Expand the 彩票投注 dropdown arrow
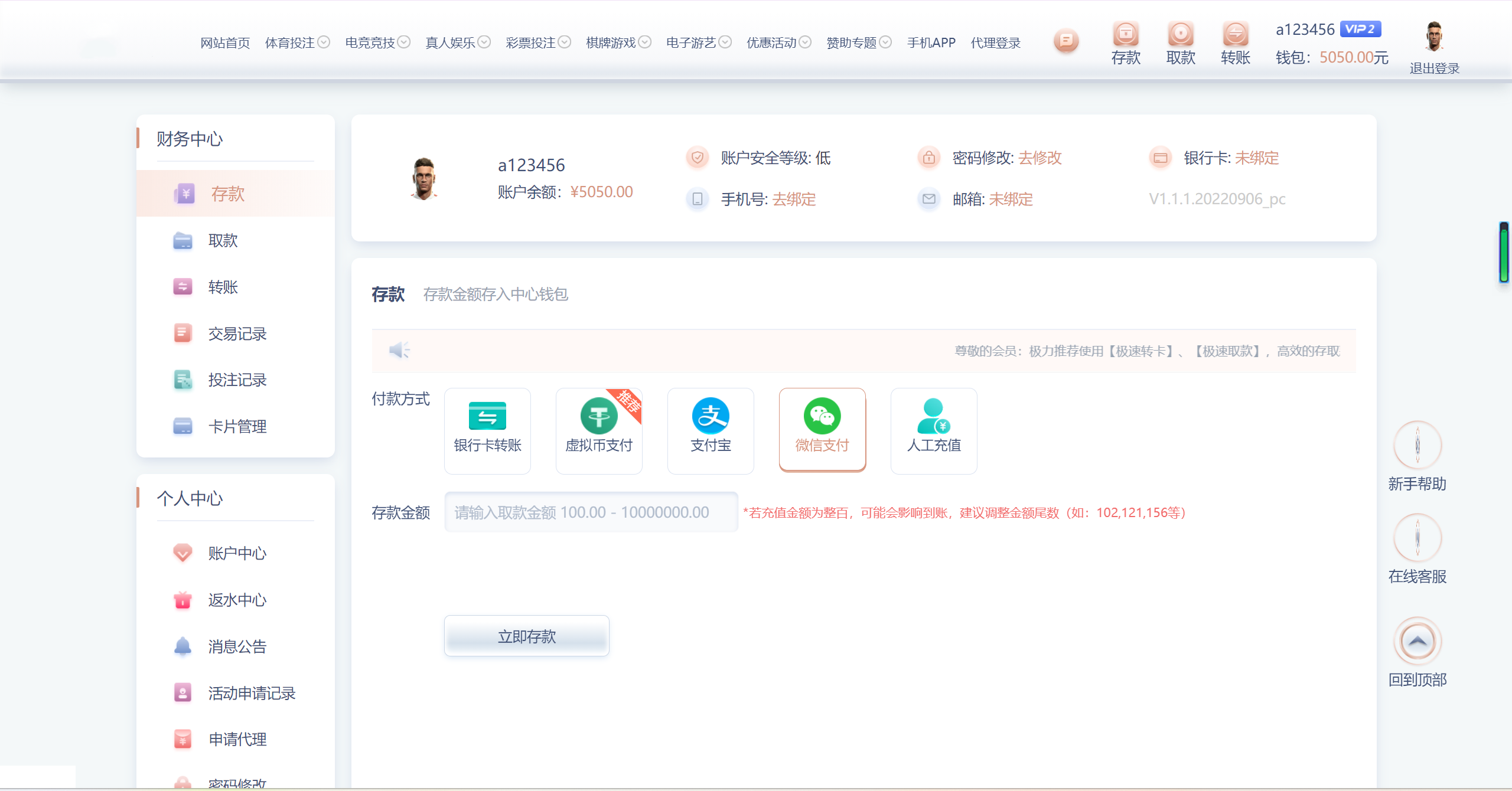The width and height of the screenshot is (1512, 791). coord(565,42)
